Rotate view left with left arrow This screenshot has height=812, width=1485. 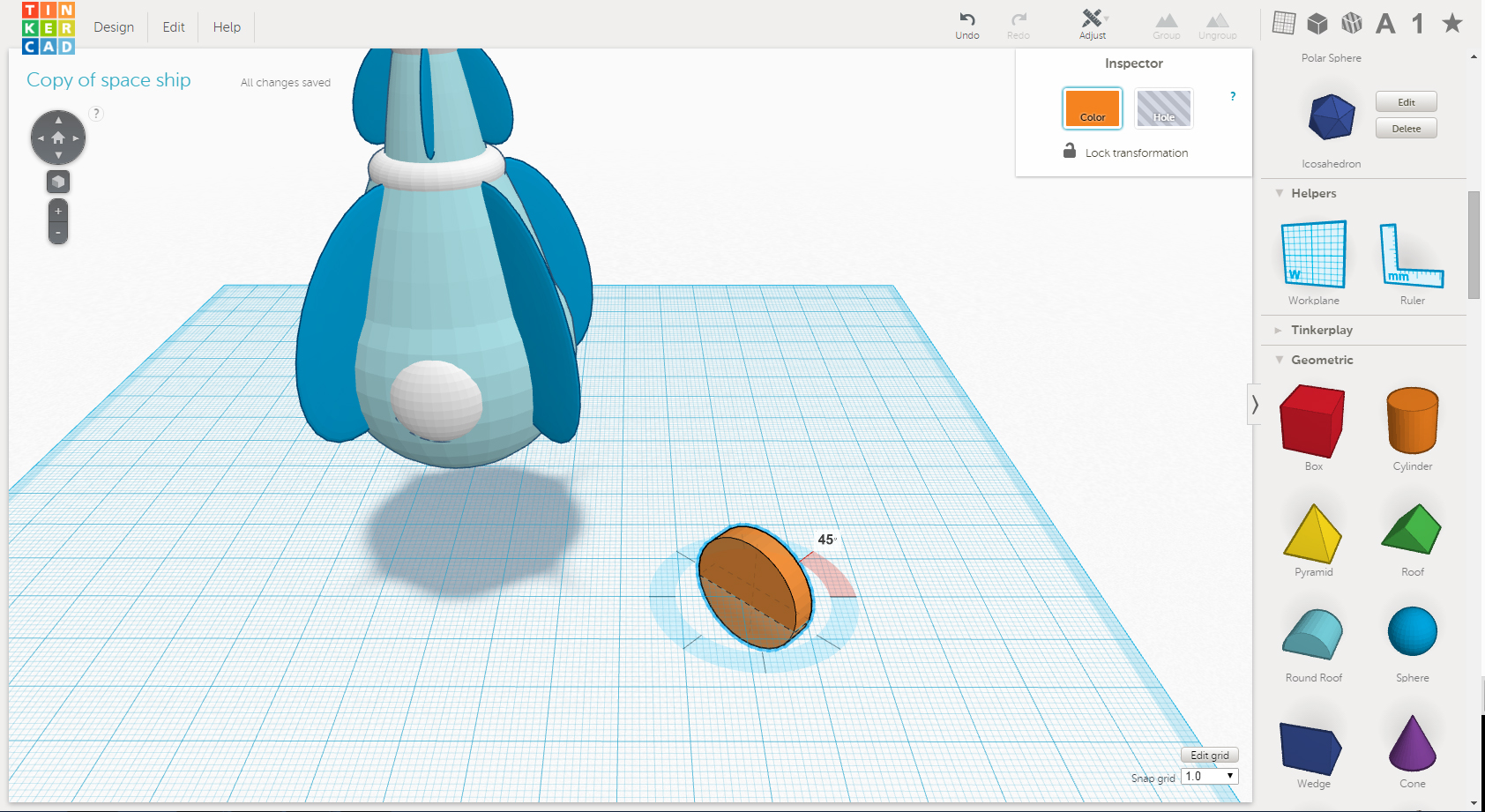coord(41,138)
